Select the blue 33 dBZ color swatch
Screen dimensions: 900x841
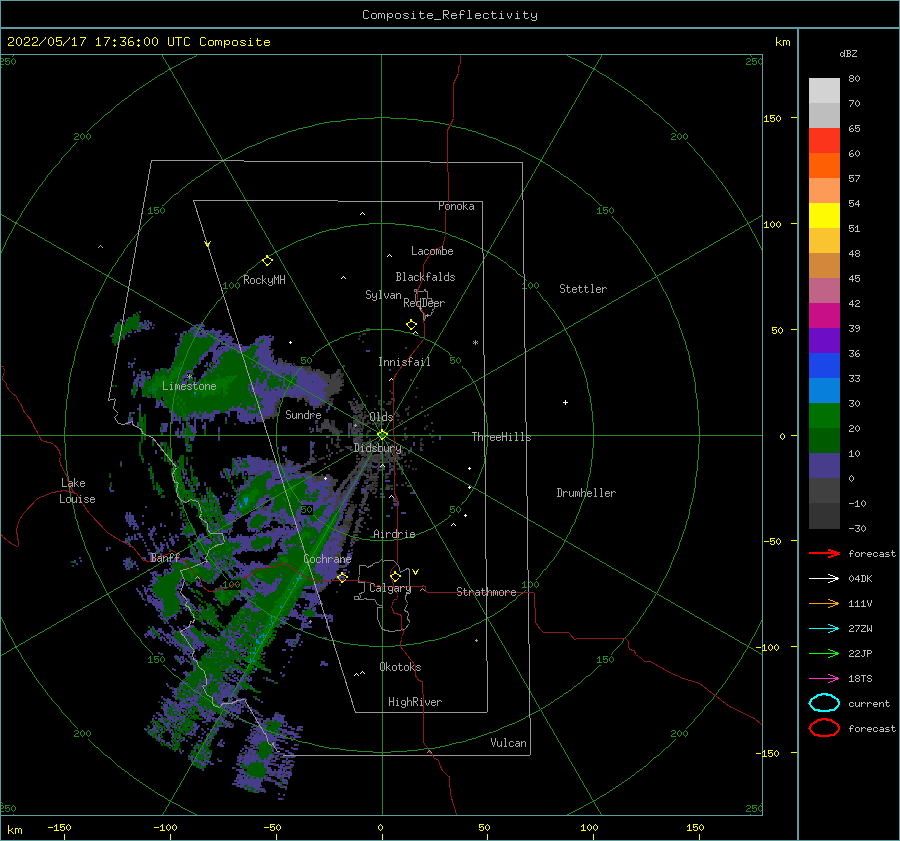824,366
